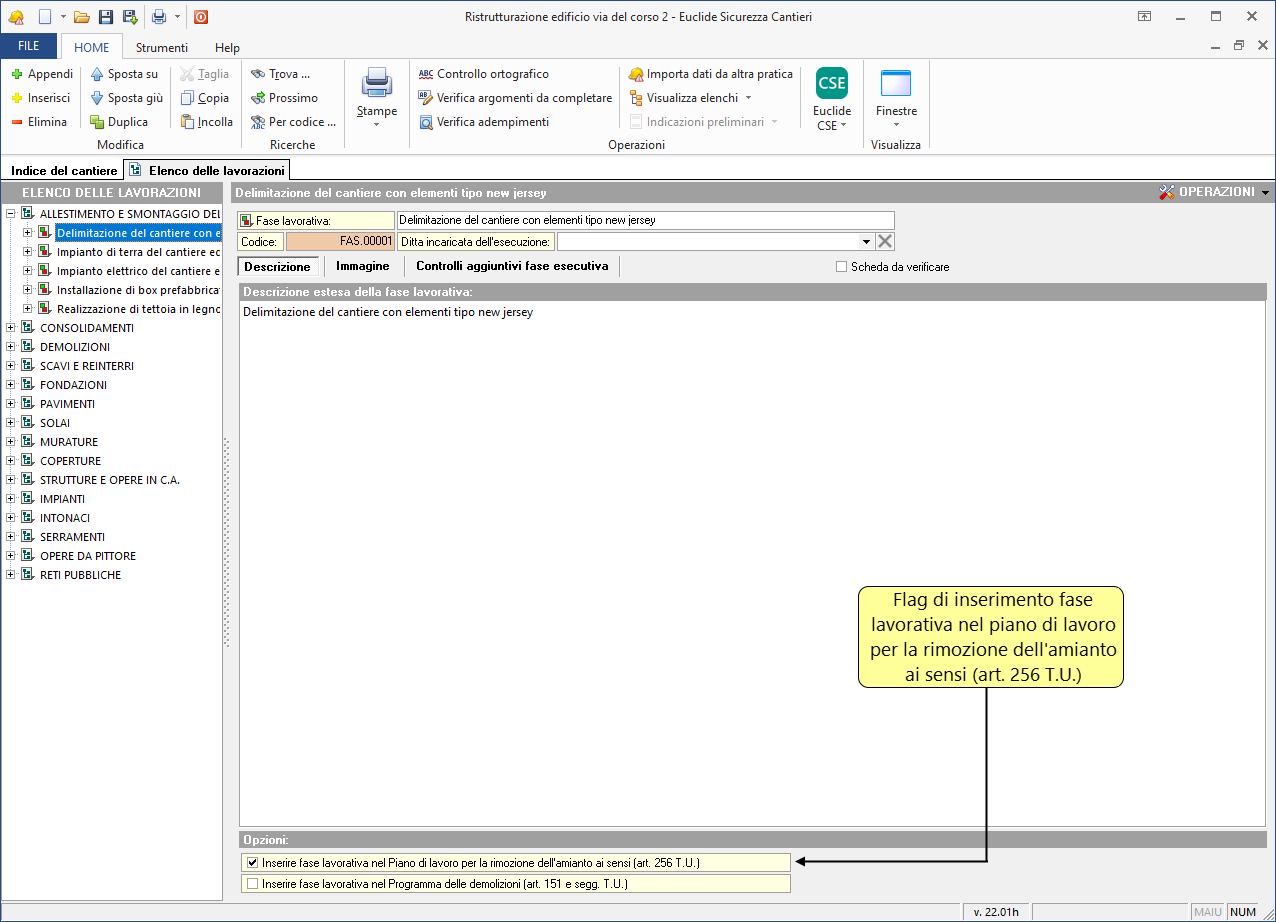The height and width of the screenshot is (922, 1276).
Task: Click the Finestre window icon
Action: click(x=895, y=84)
